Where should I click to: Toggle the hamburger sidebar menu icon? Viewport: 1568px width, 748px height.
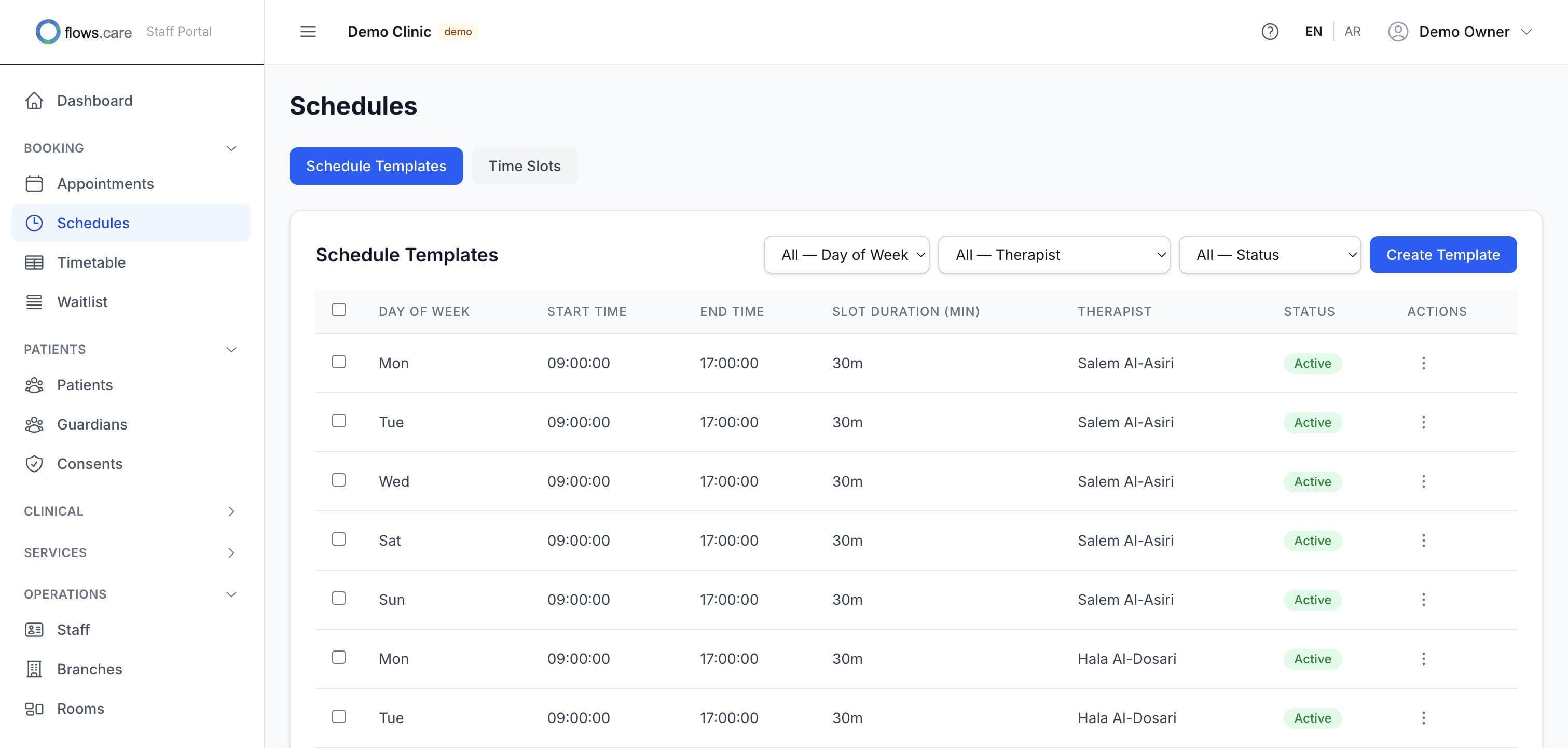(308, 32)
